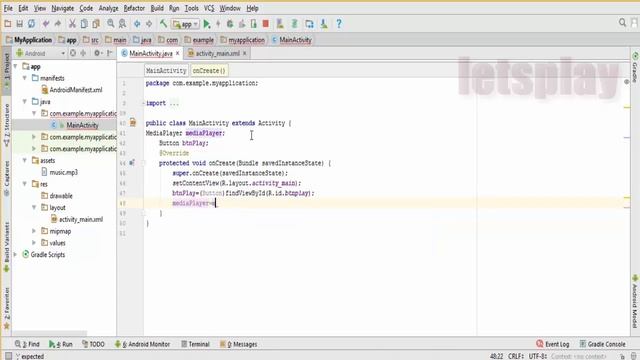Open the TODO tool window
The width and height of the screenshot is (640, 360).
(93, 344)
